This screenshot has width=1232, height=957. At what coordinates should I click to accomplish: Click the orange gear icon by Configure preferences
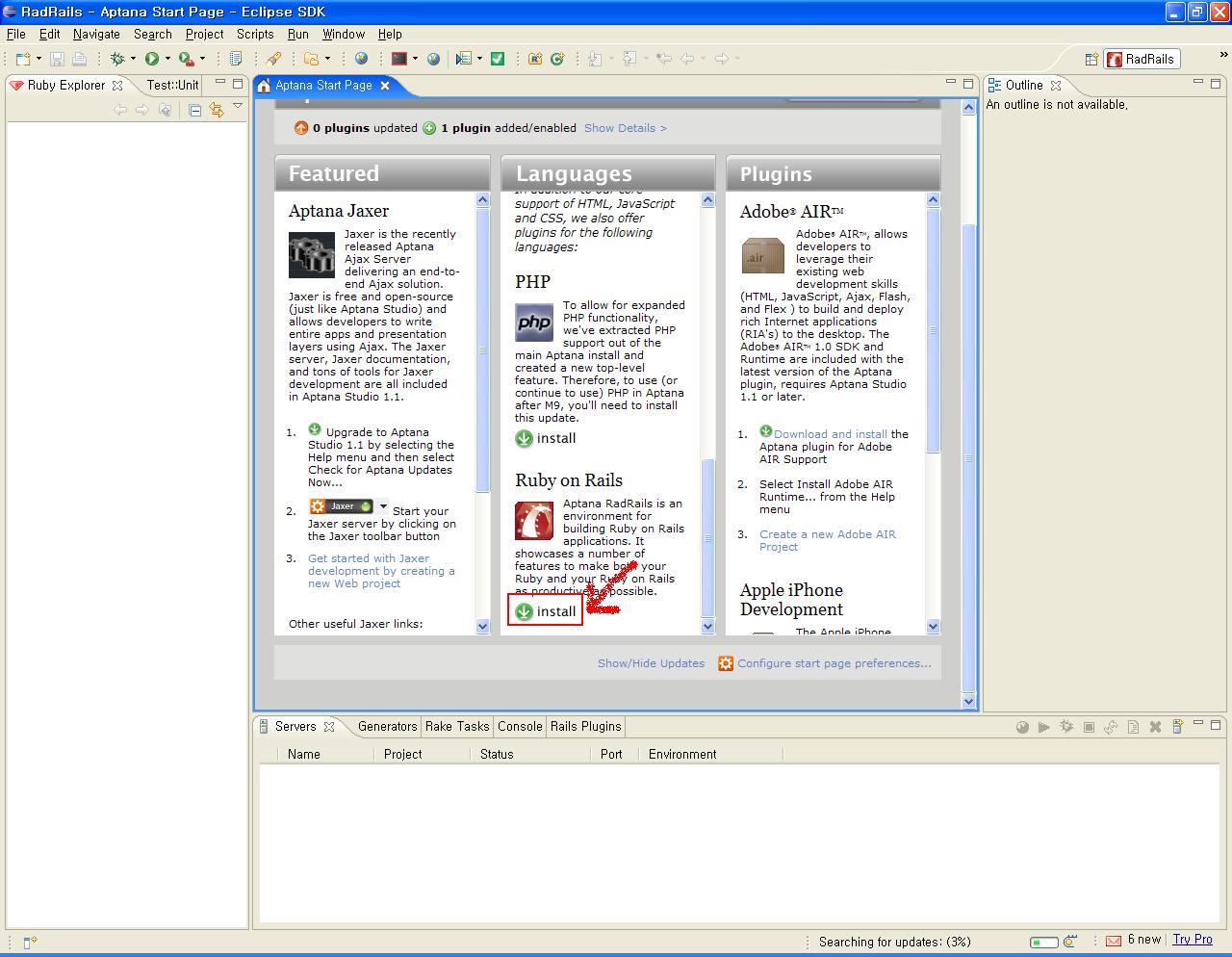pyautogui.click(x=726, y=663)
